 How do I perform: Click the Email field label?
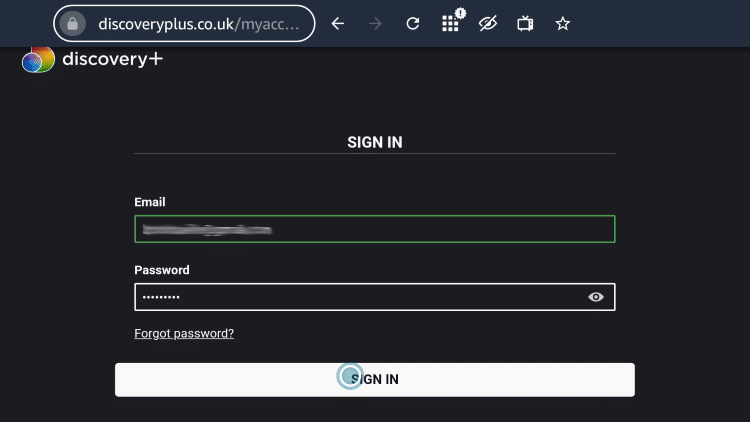tap(150, 202)
